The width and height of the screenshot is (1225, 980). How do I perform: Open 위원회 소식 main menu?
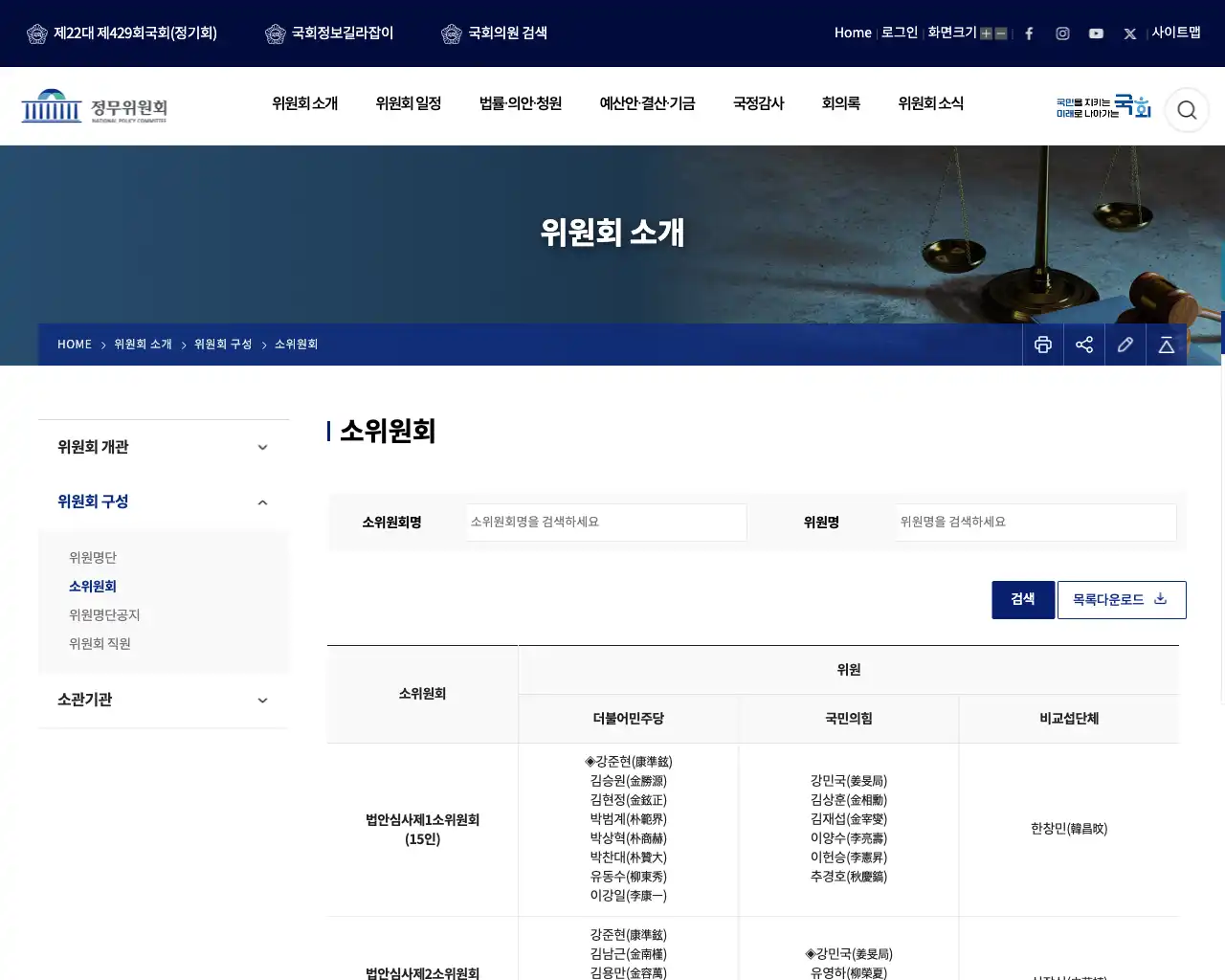(931, 103)
